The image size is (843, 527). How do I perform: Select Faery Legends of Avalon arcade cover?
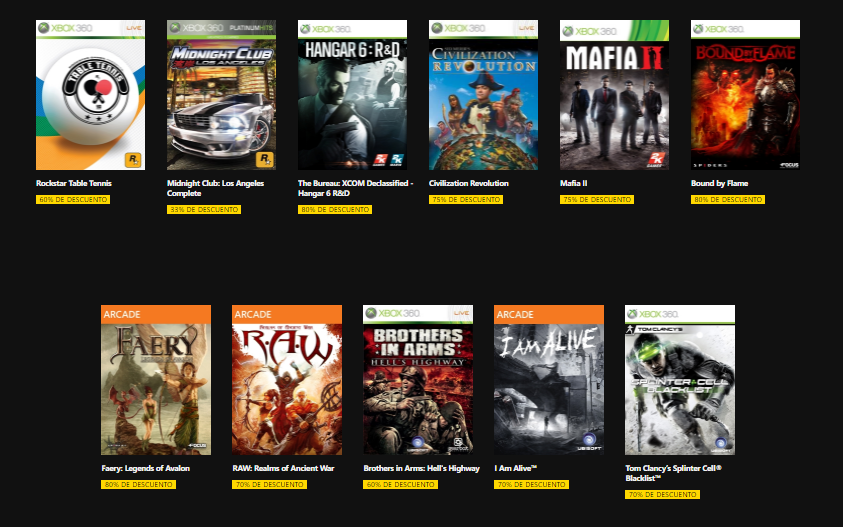(156, 380)
